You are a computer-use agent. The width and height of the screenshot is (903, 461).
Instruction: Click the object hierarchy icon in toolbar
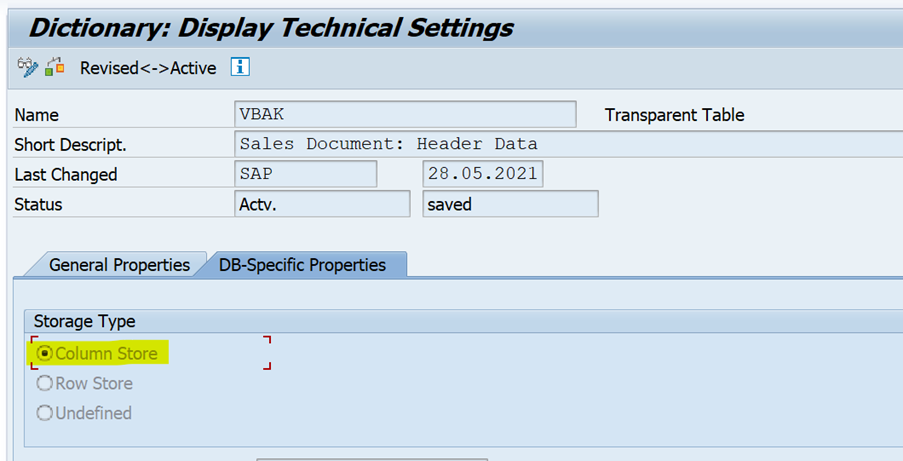[x=55, y=68]
